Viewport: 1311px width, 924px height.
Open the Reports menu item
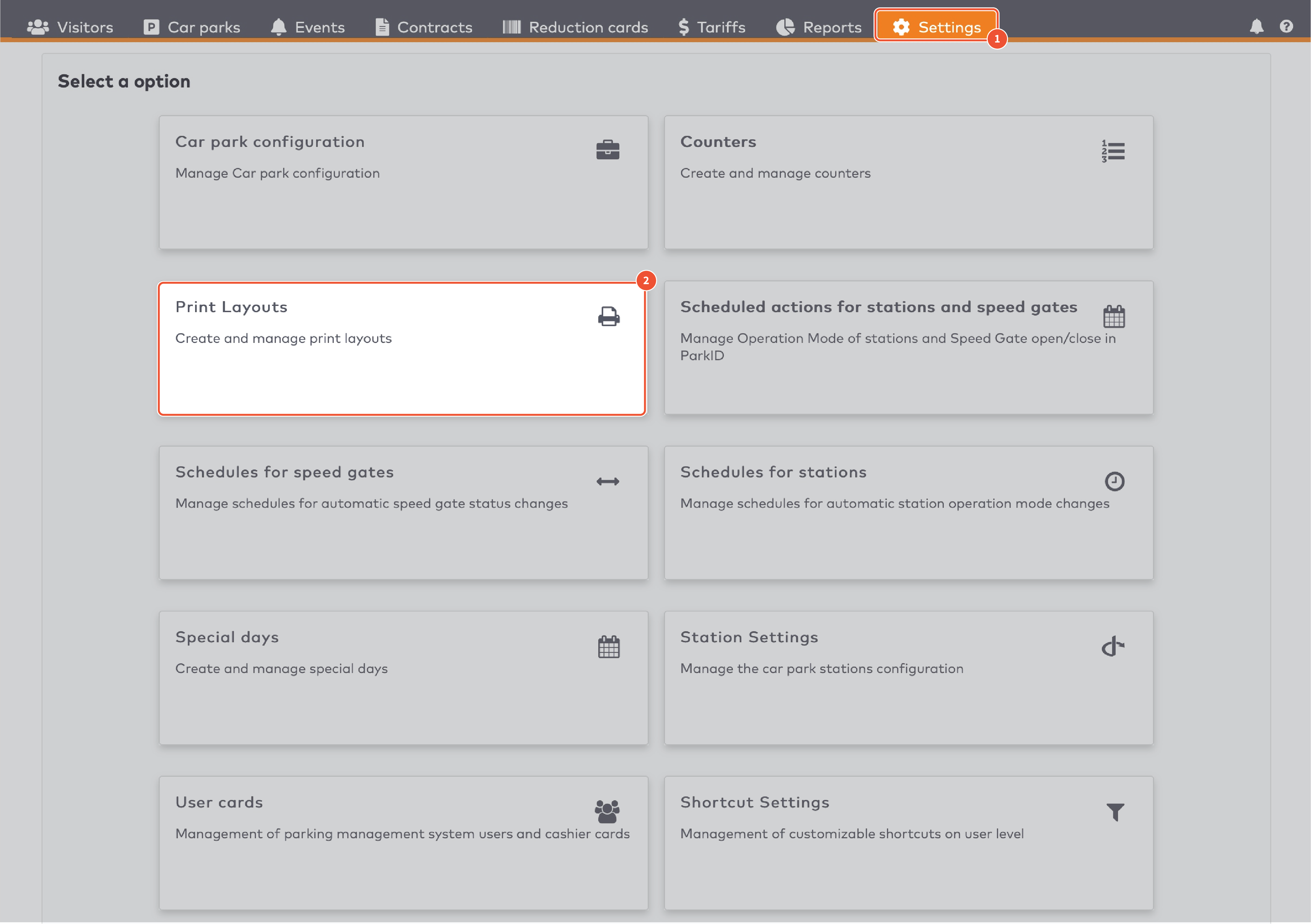click(819, 27)
